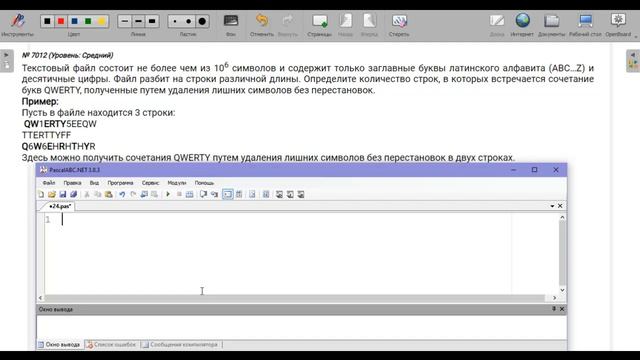
Task: Click the Вернуть redo arrow
Action: 288,24
